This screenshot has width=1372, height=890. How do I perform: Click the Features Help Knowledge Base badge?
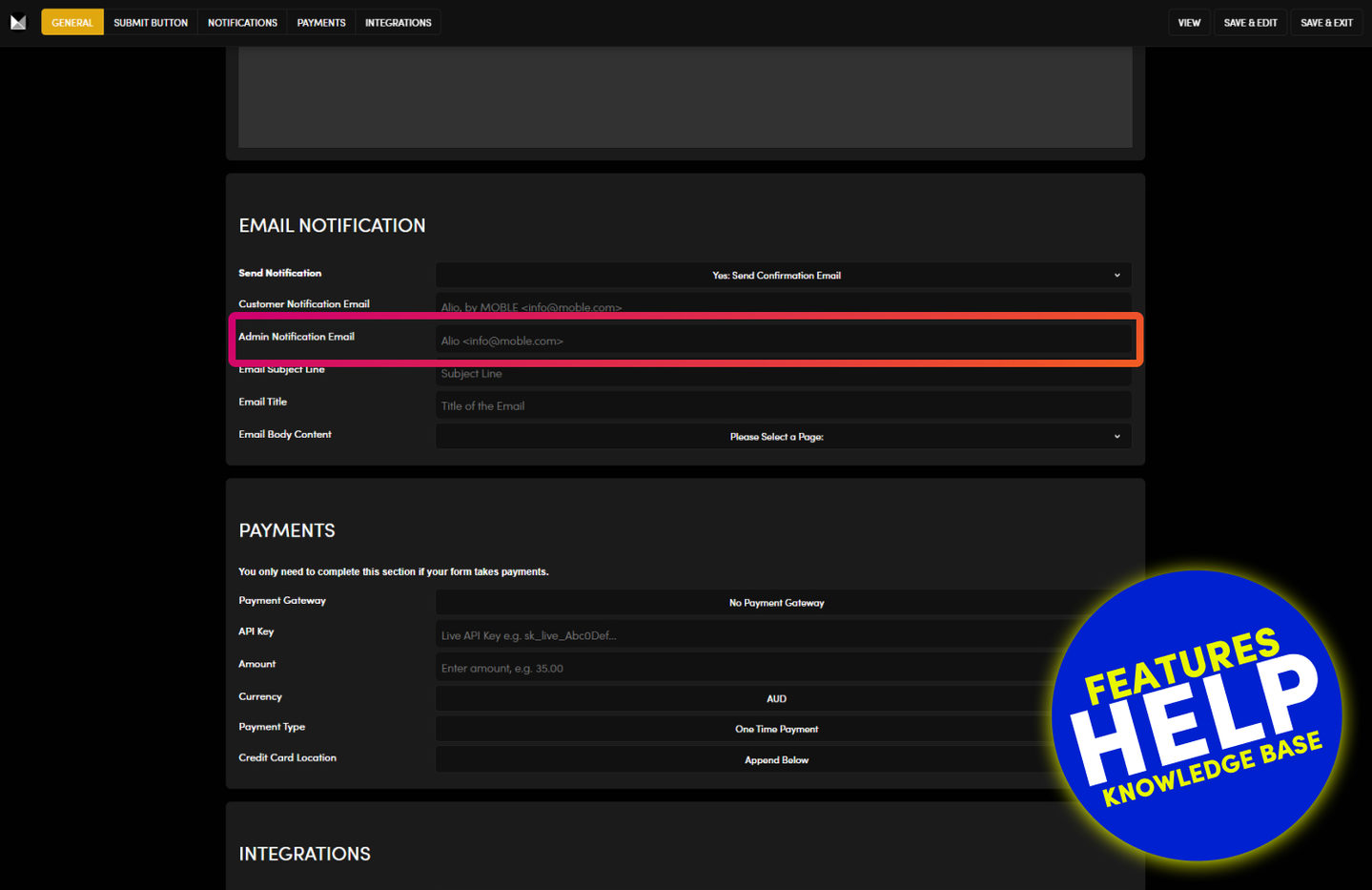1198,715
